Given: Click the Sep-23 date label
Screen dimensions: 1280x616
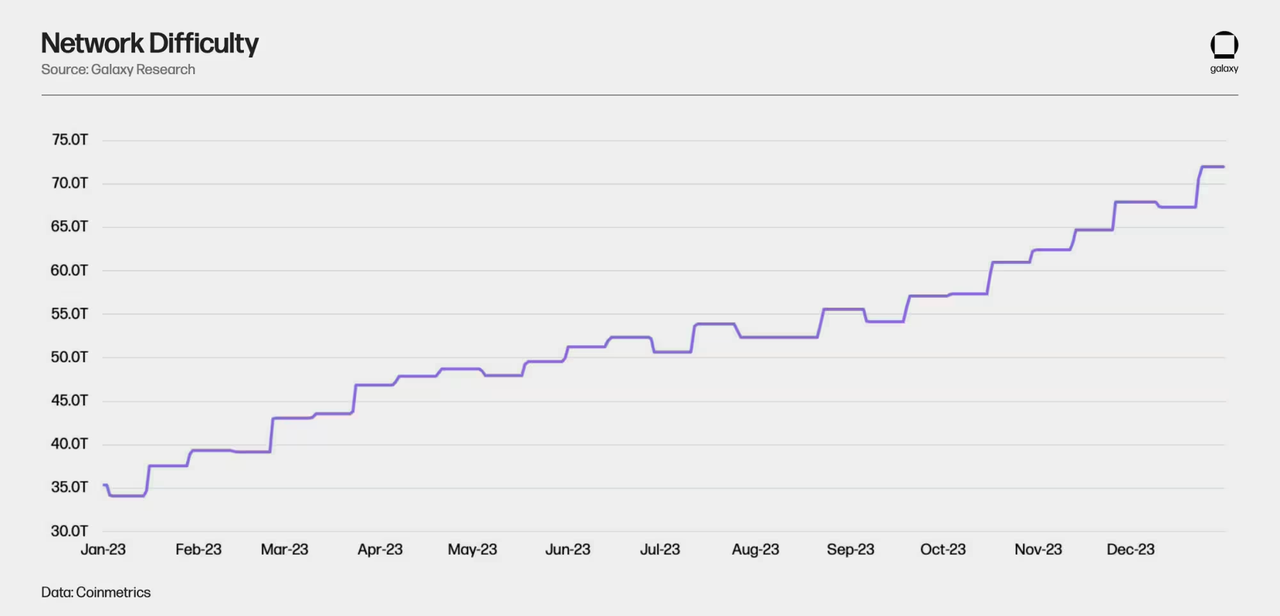Looking at the screenshot, I should pyautogui.click(x=851, y=550).
